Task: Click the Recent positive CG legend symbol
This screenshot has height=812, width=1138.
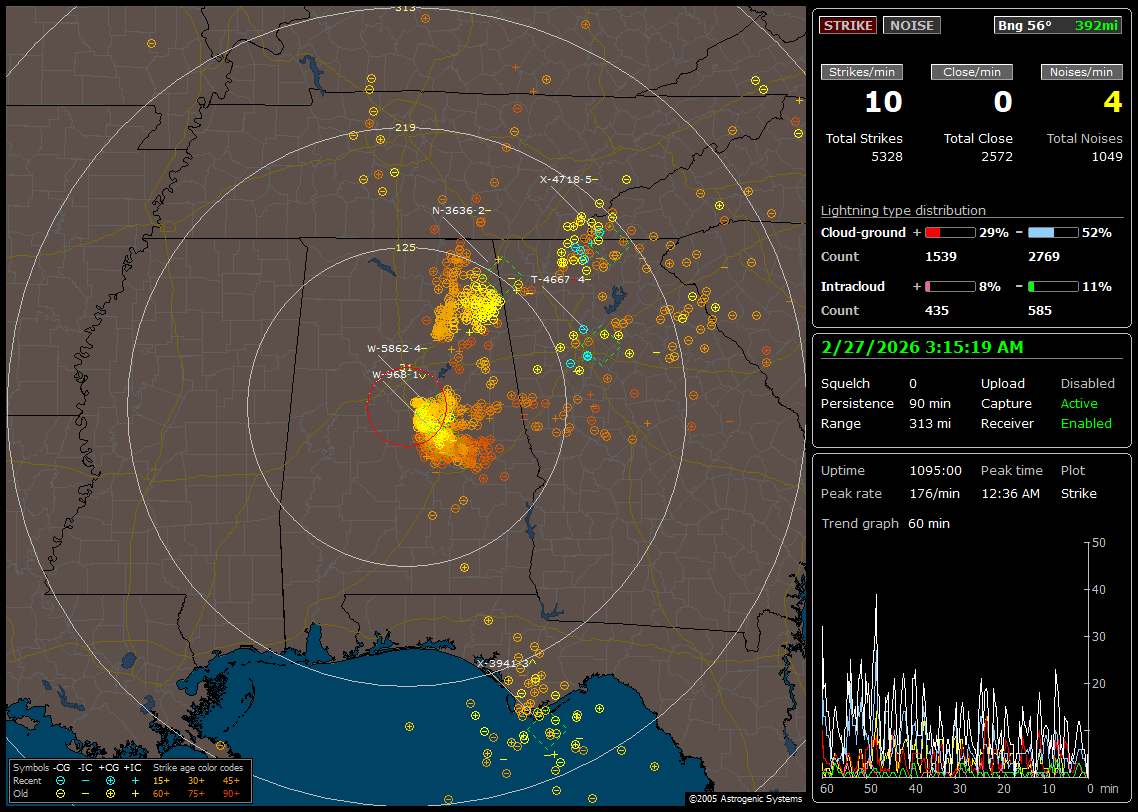Action: (110, 780)
